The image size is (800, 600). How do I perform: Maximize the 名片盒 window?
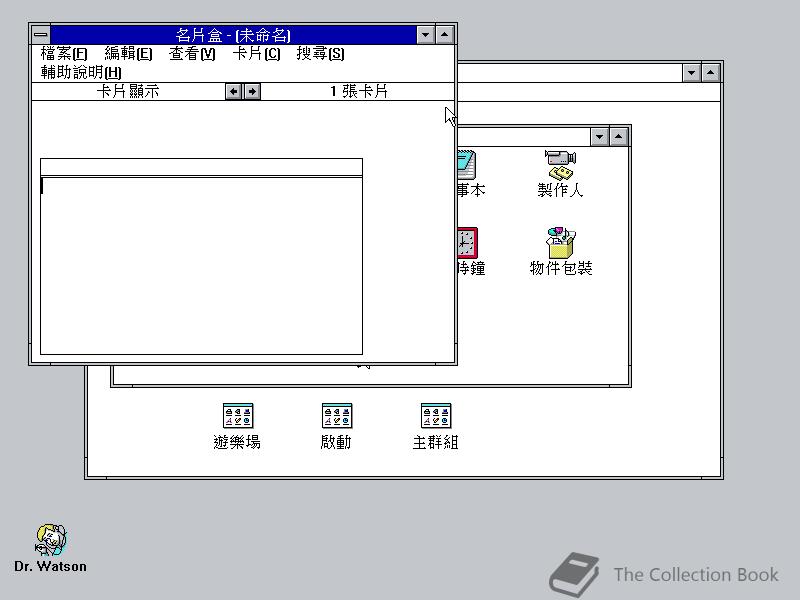445,35
